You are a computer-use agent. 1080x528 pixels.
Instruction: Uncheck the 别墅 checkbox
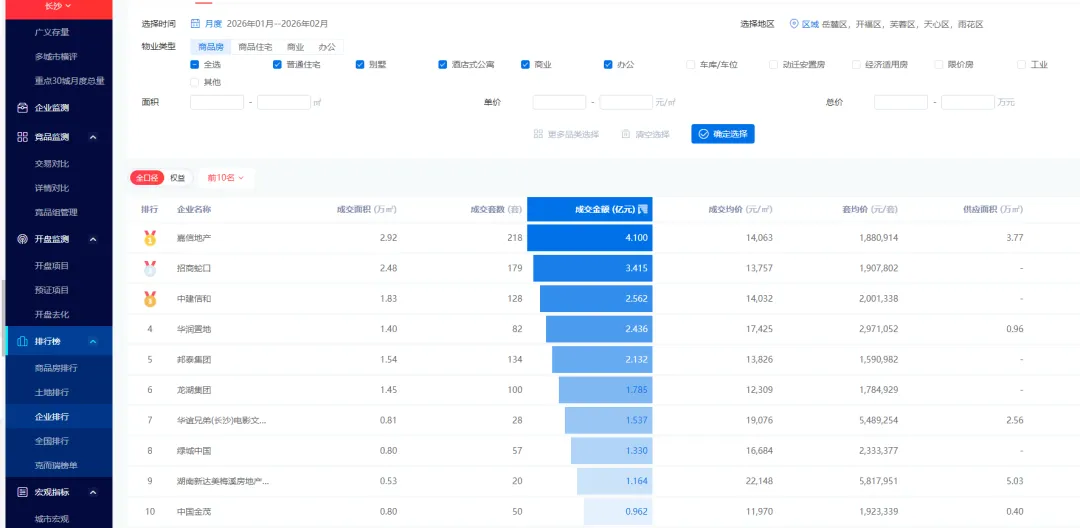coord(360,65)
